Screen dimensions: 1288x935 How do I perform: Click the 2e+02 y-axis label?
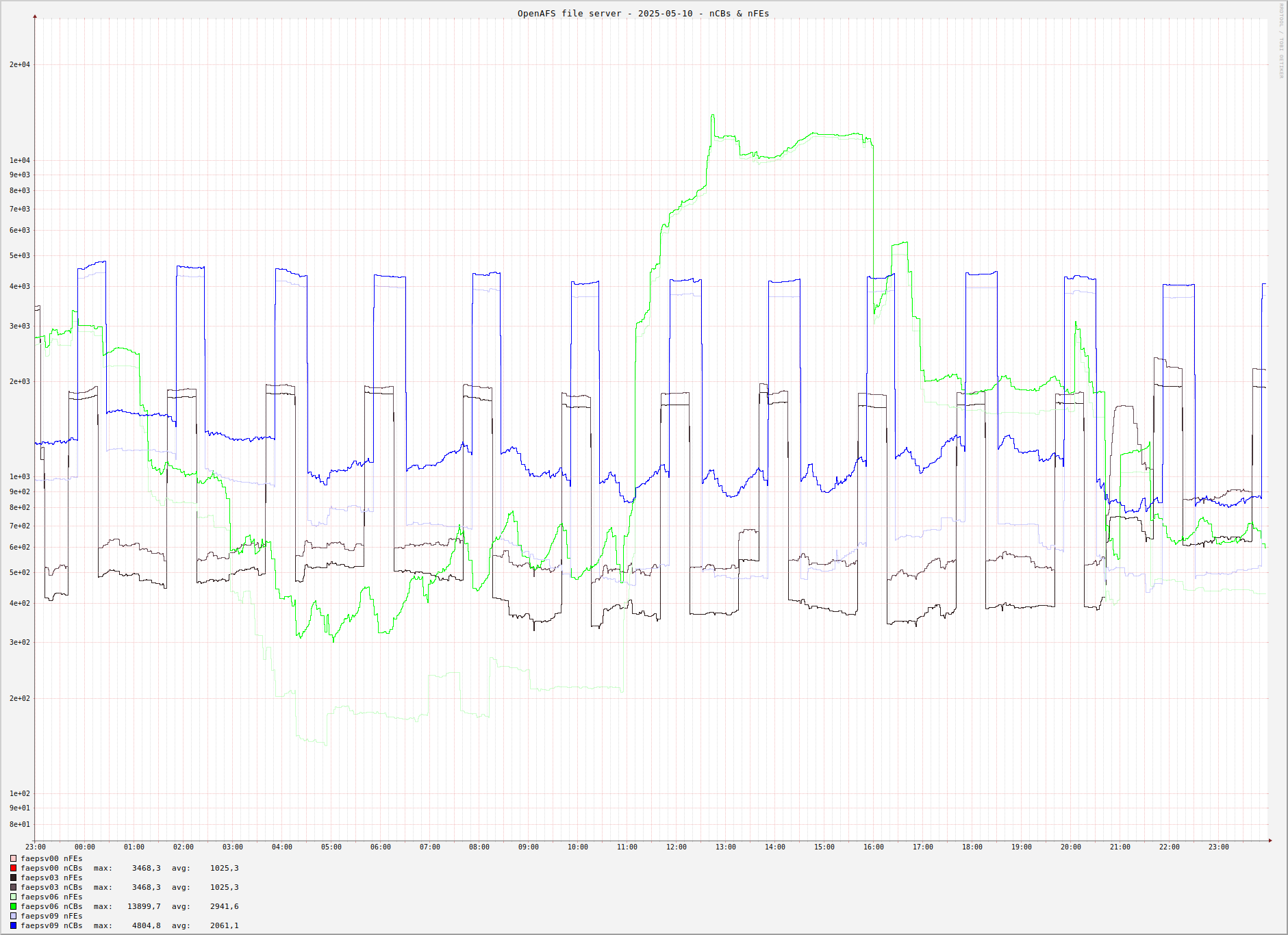click(20, 698)
